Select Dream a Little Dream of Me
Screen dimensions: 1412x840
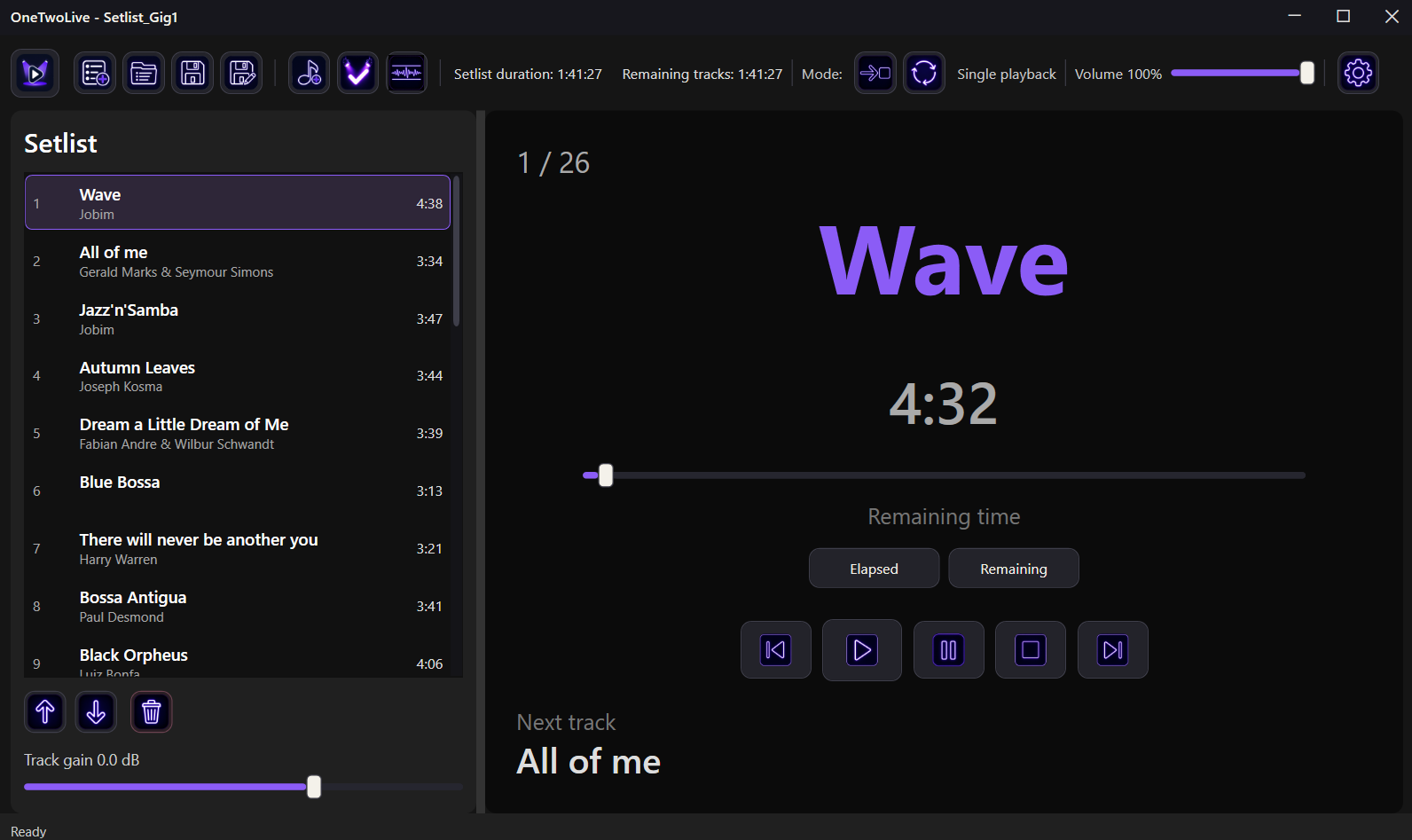tap(238, 434)
